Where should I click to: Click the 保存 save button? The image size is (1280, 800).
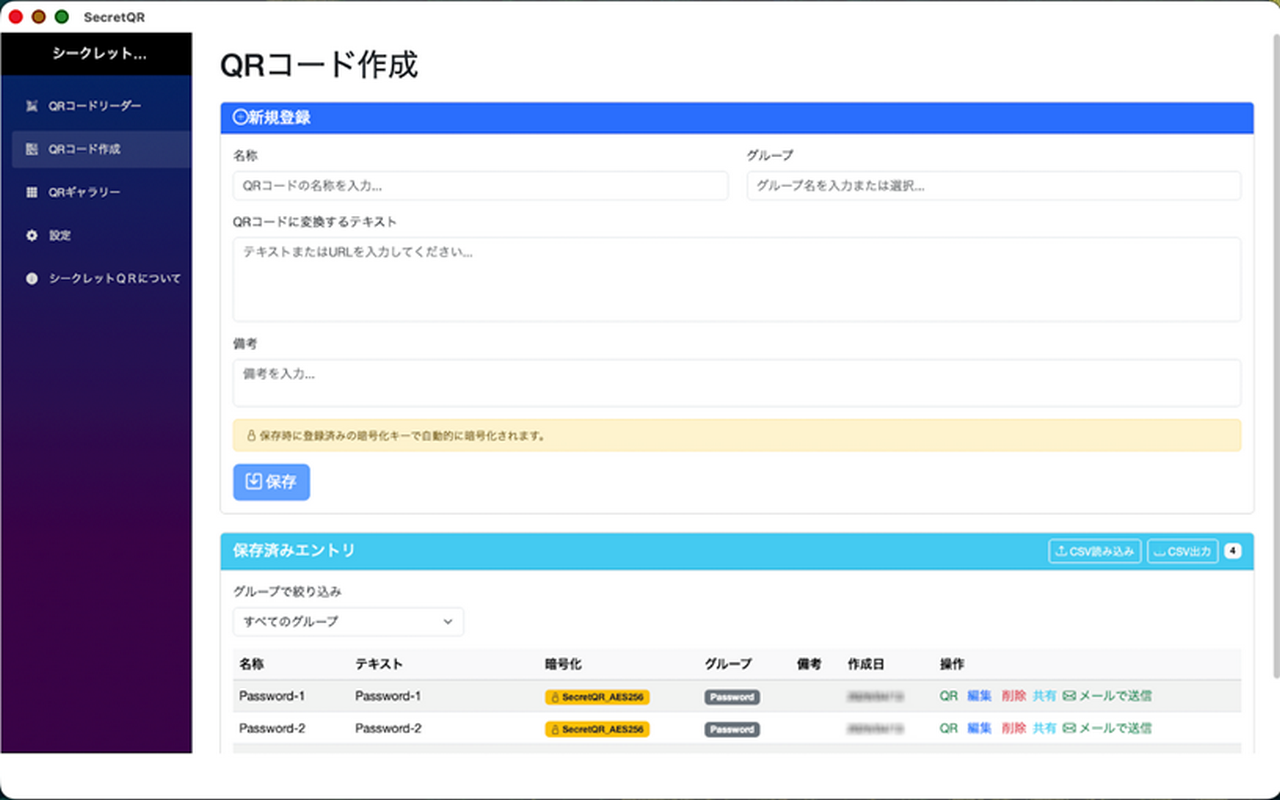tap(271, 482)
